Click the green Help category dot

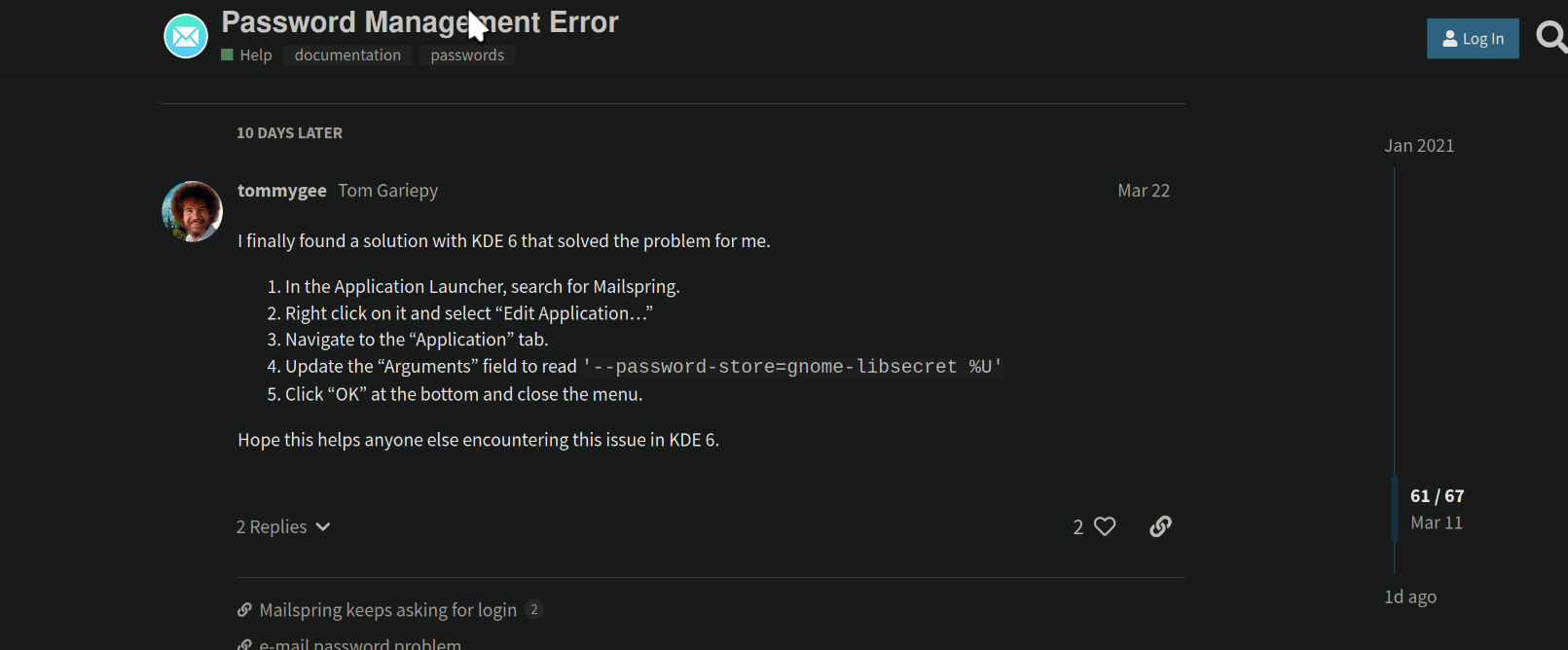pos(227,54)
